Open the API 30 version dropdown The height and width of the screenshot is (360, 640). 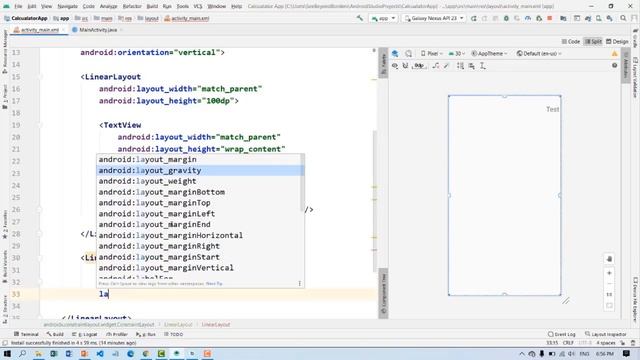click(457, 53)
